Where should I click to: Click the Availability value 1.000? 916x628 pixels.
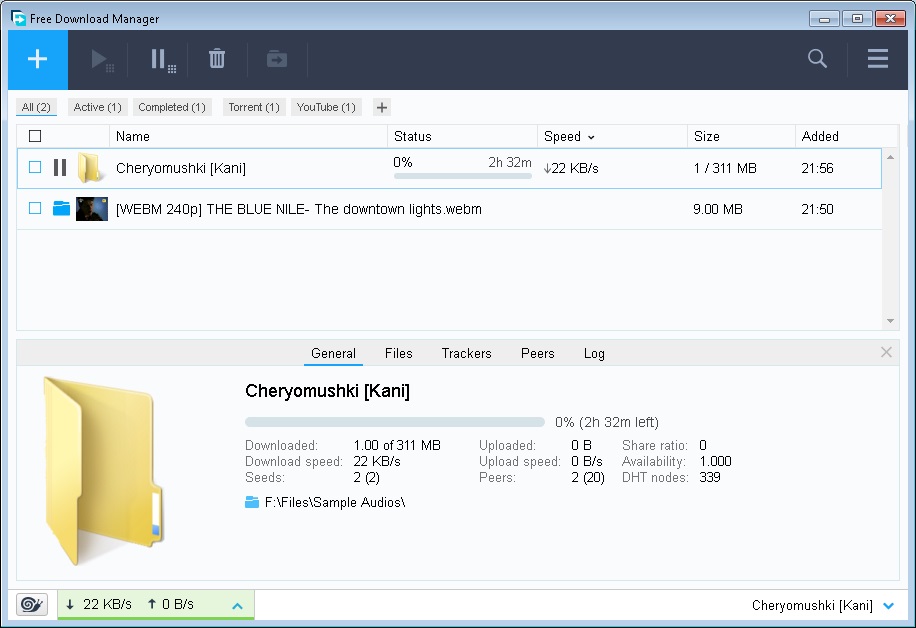pos(716,462)
